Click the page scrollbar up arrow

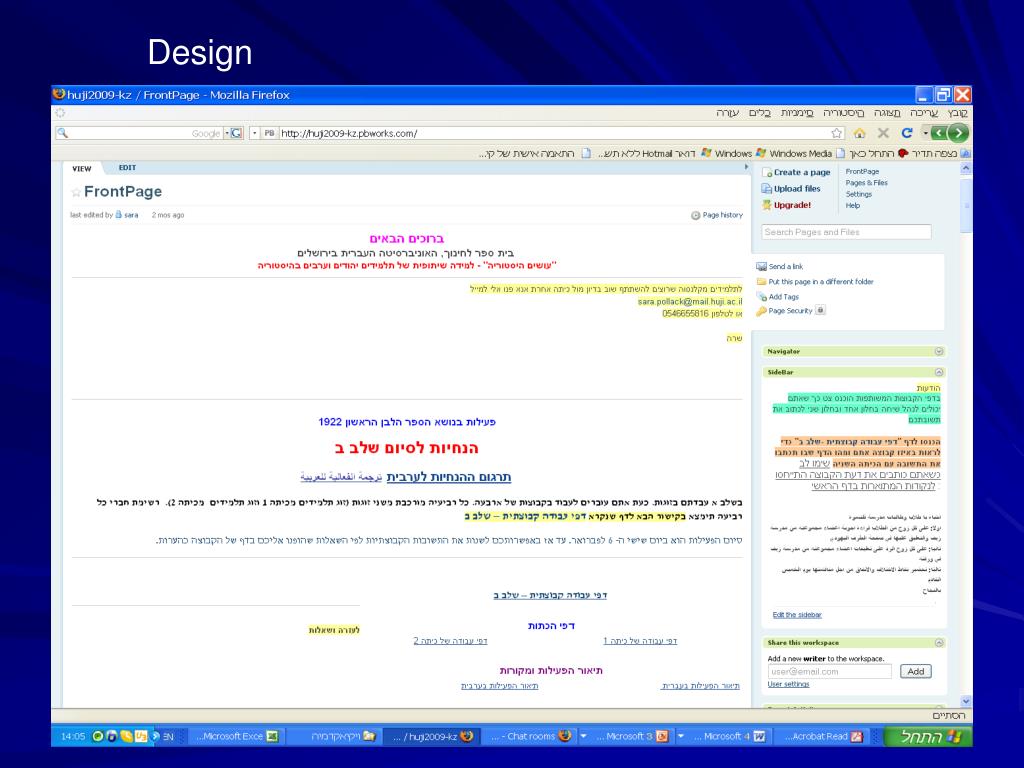(967, 168)
